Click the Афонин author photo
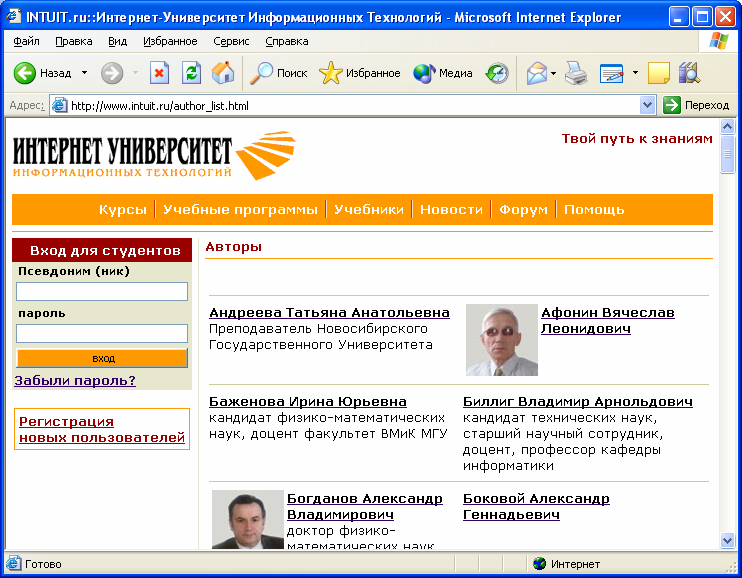This screenshot has width=742, height=578. click(502, 340)
